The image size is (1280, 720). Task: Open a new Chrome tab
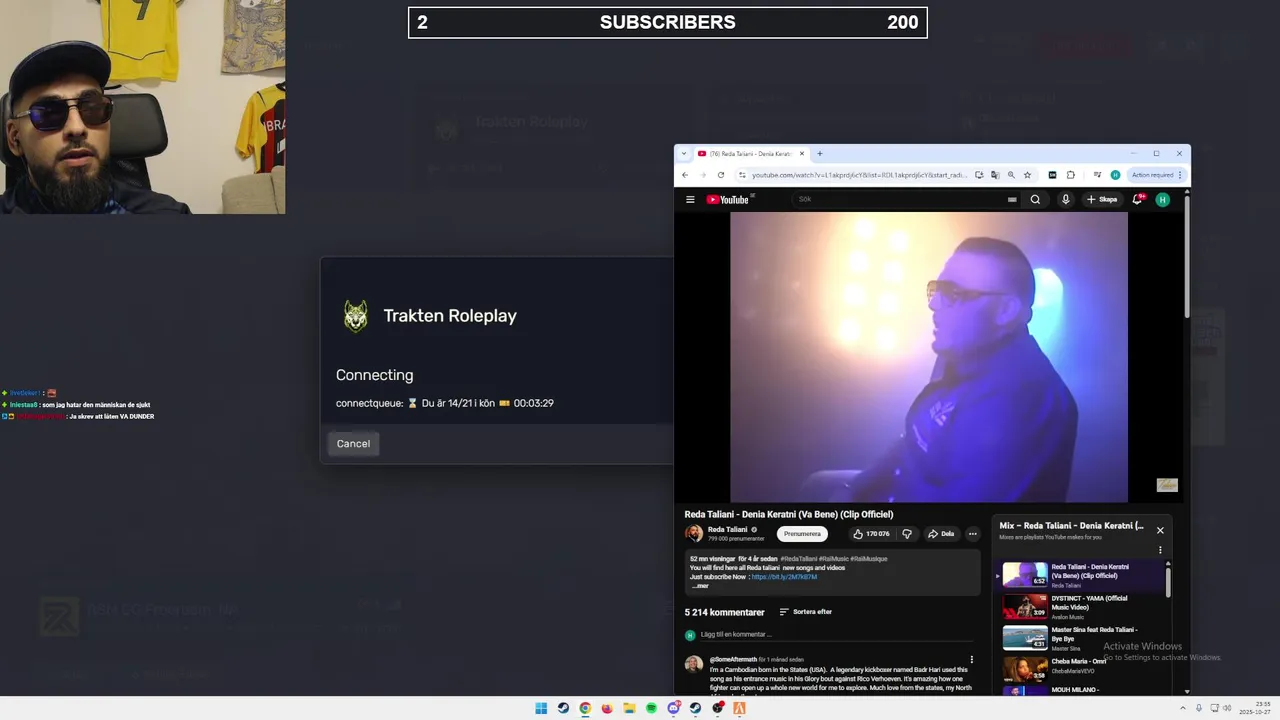[820, 154]
